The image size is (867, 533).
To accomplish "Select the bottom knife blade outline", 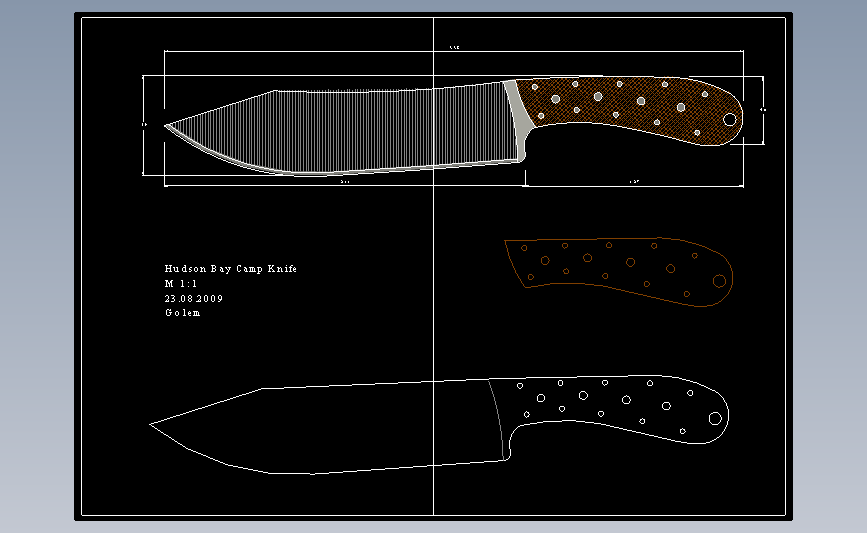I will click(329, 427).
